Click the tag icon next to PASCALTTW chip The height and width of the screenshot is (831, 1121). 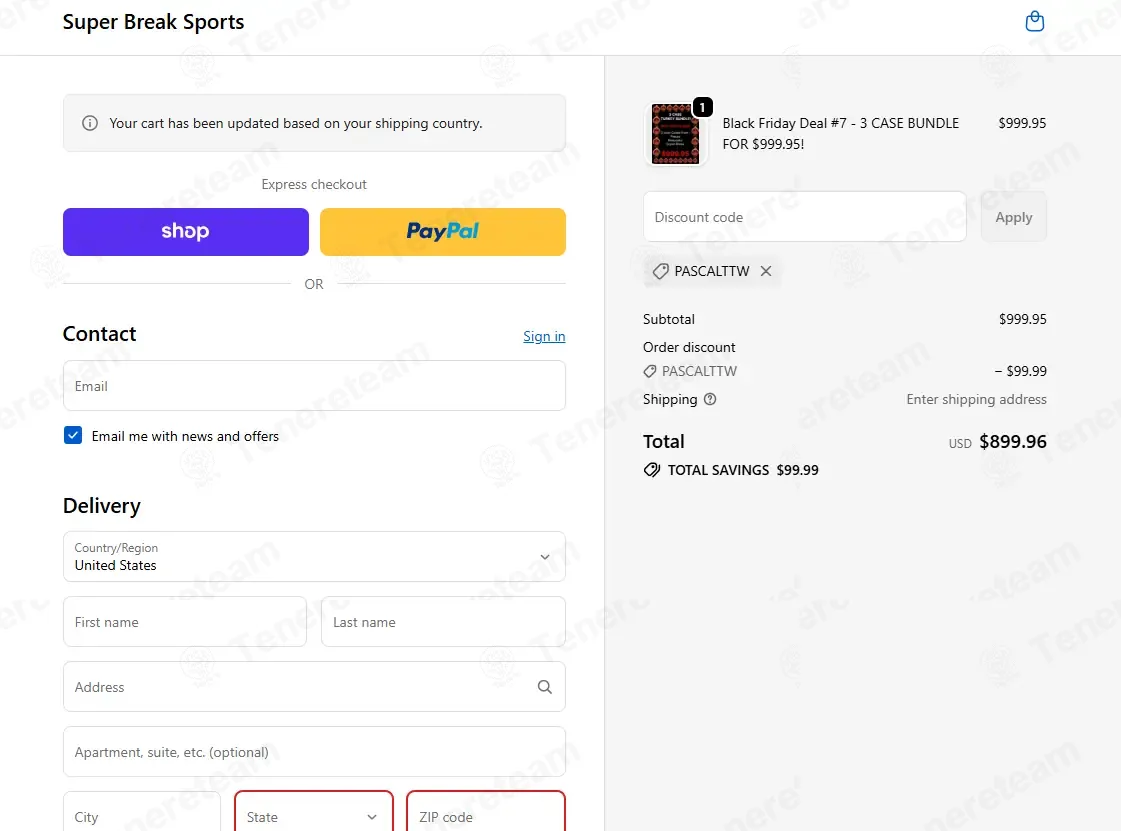pos(661,271)
